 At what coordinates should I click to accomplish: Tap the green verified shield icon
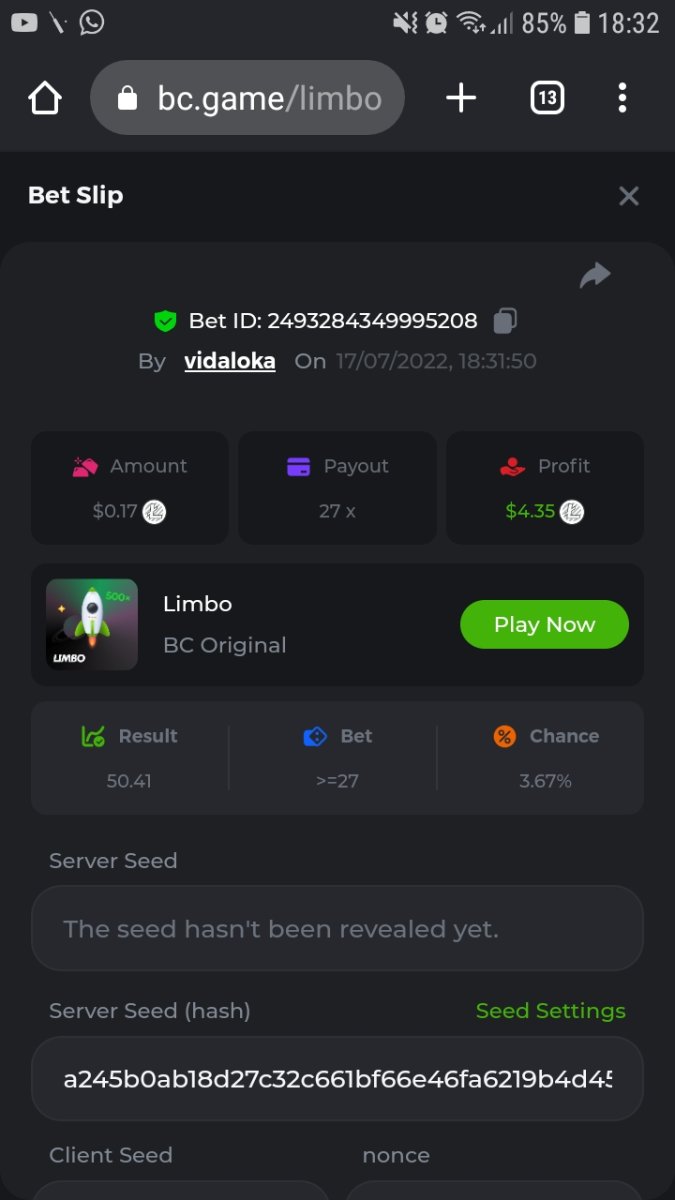165,321
